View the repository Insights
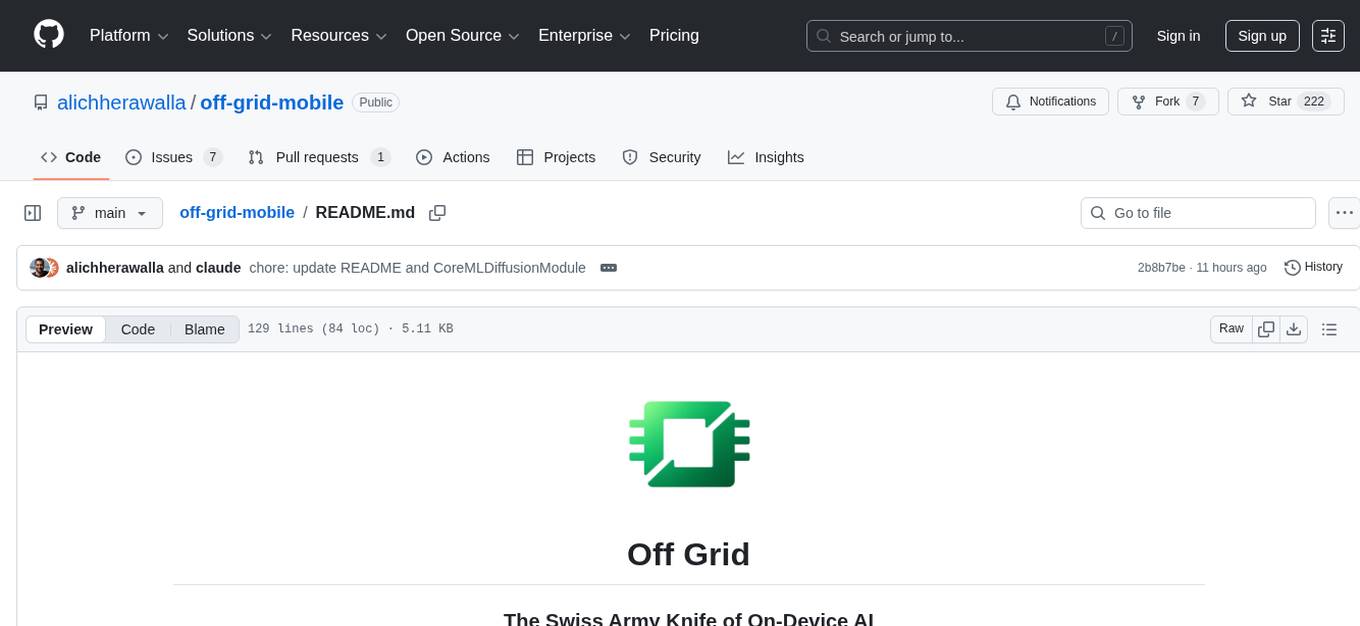The width and height of the screenshot is (1360, 626). (x=766, y=157)
